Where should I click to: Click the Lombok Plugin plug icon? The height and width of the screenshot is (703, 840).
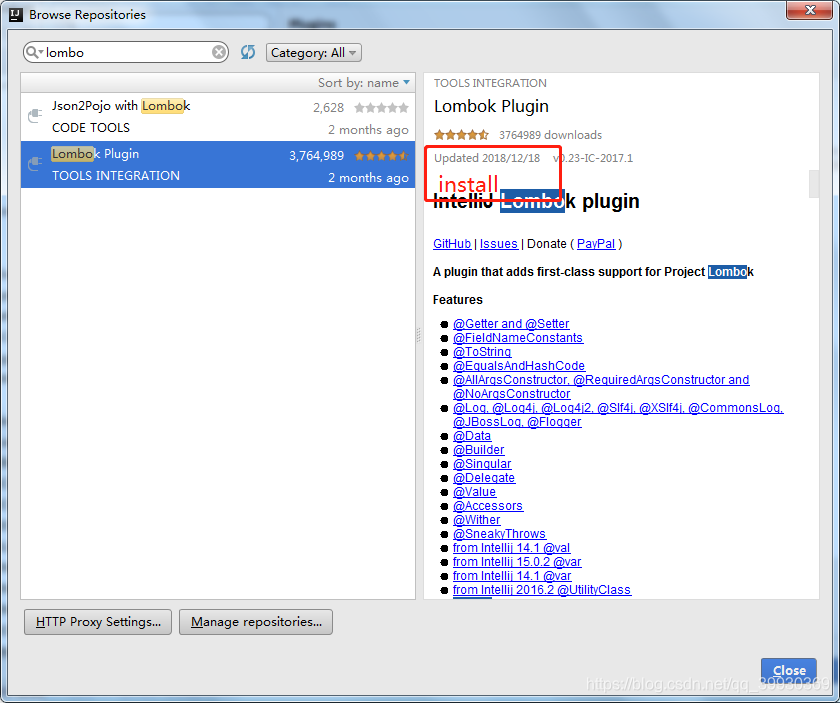[x=35, y=163]
